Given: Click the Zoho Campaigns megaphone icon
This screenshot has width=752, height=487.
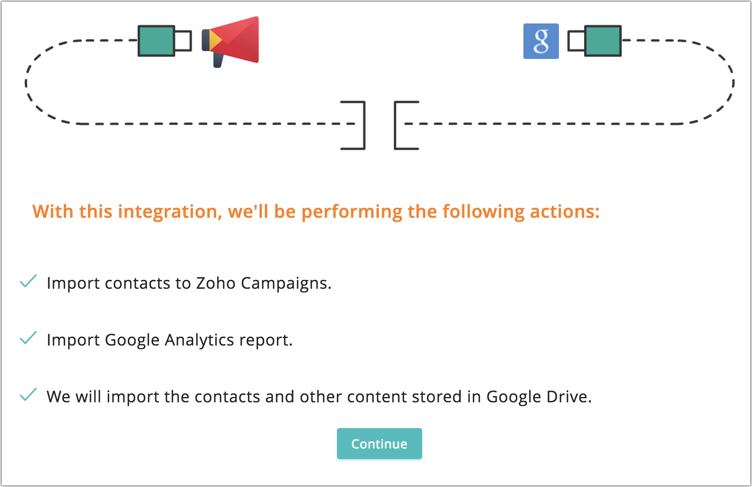Looking at the screenshot, I should pos(230,41).
